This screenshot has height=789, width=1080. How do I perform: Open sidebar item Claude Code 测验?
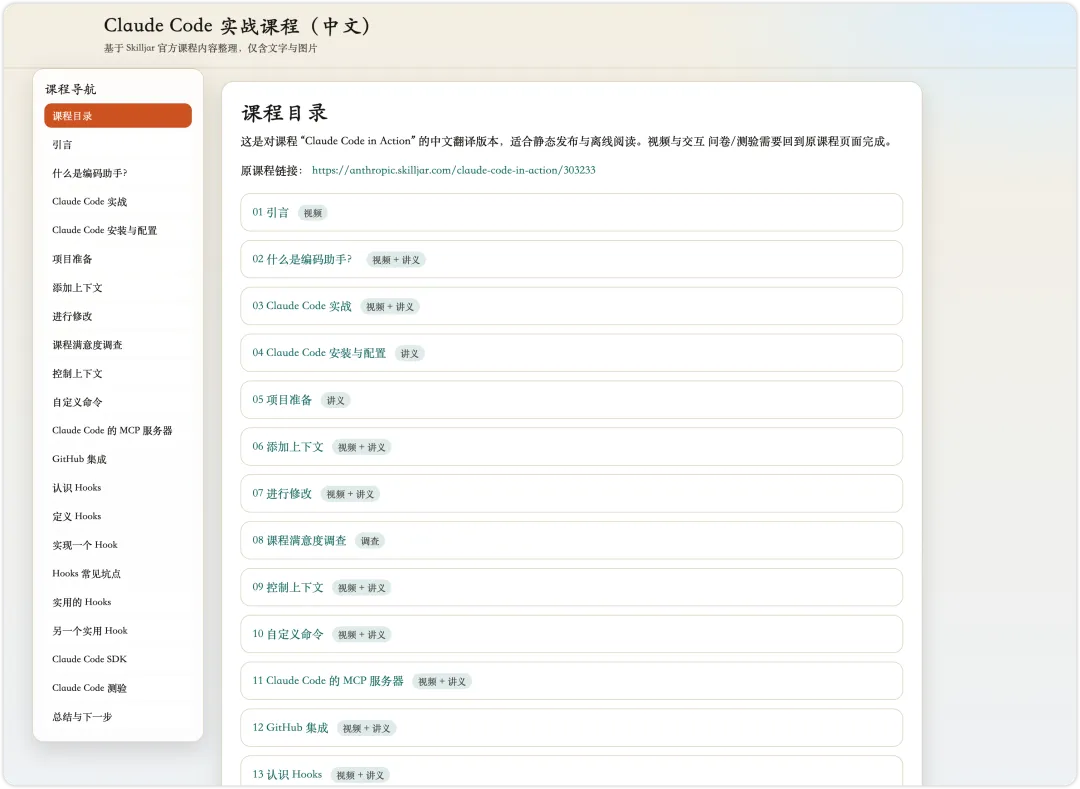pyautogui.click(x=118, y=688)
